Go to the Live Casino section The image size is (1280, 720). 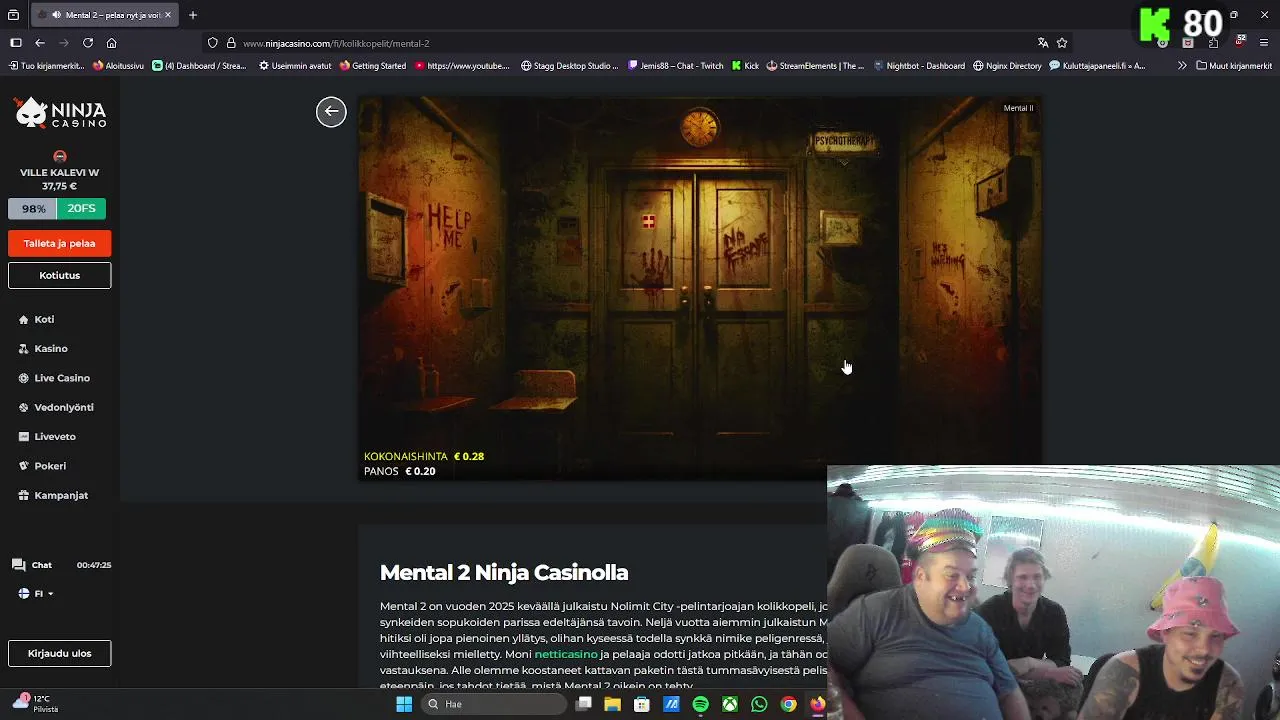point(55,378)
